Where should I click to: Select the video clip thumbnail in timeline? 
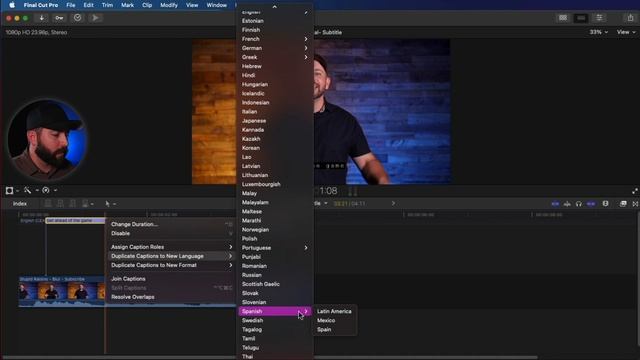pos(61,291)
